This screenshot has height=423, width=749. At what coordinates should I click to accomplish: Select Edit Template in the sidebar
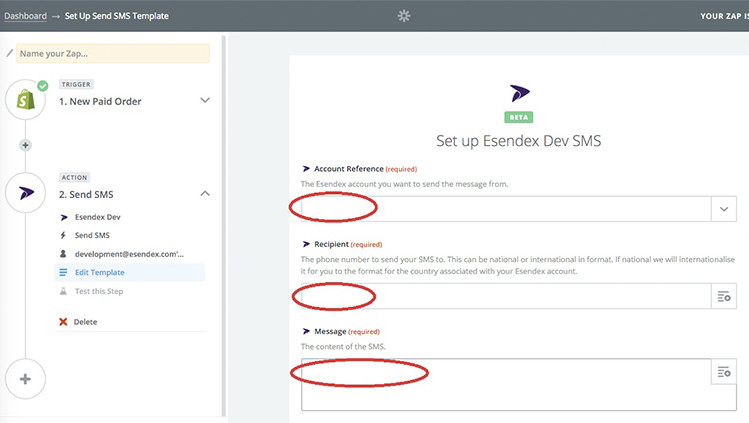pyautogui.click(x=100, y=272)
